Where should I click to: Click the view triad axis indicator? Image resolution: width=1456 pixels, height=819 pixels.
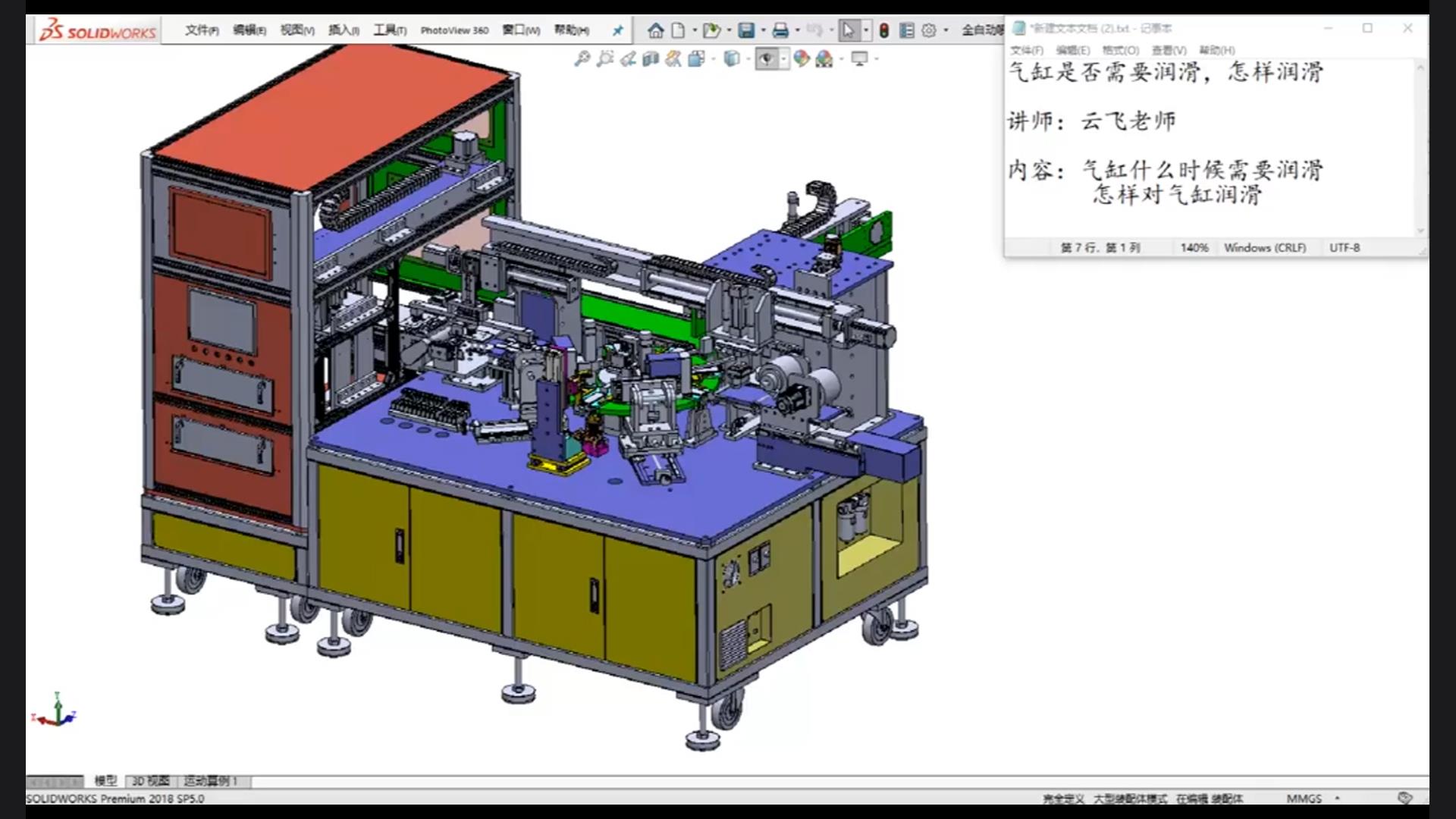(55, 711)
